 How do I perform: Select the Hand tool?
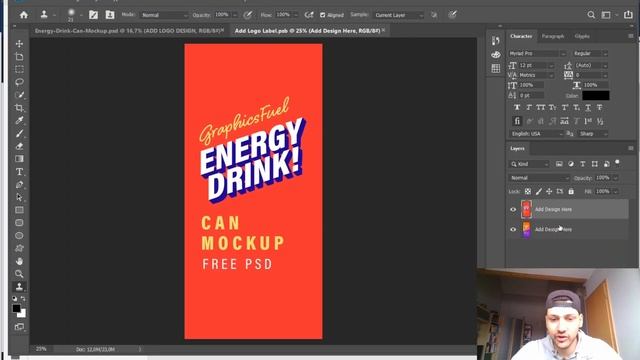coord(19,261)
